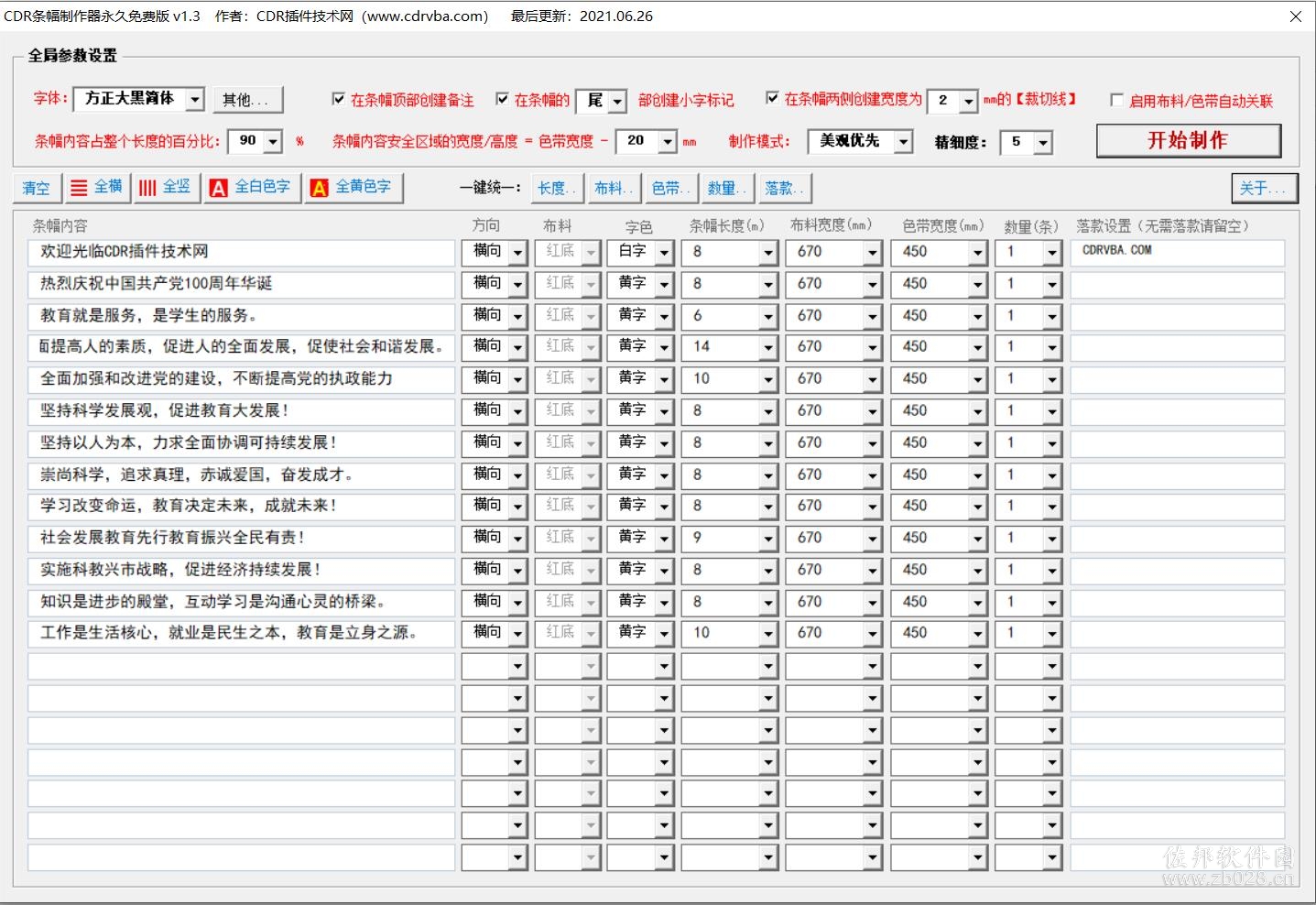
Task: Open the 关于... about button
Action: coord(1265,188)
